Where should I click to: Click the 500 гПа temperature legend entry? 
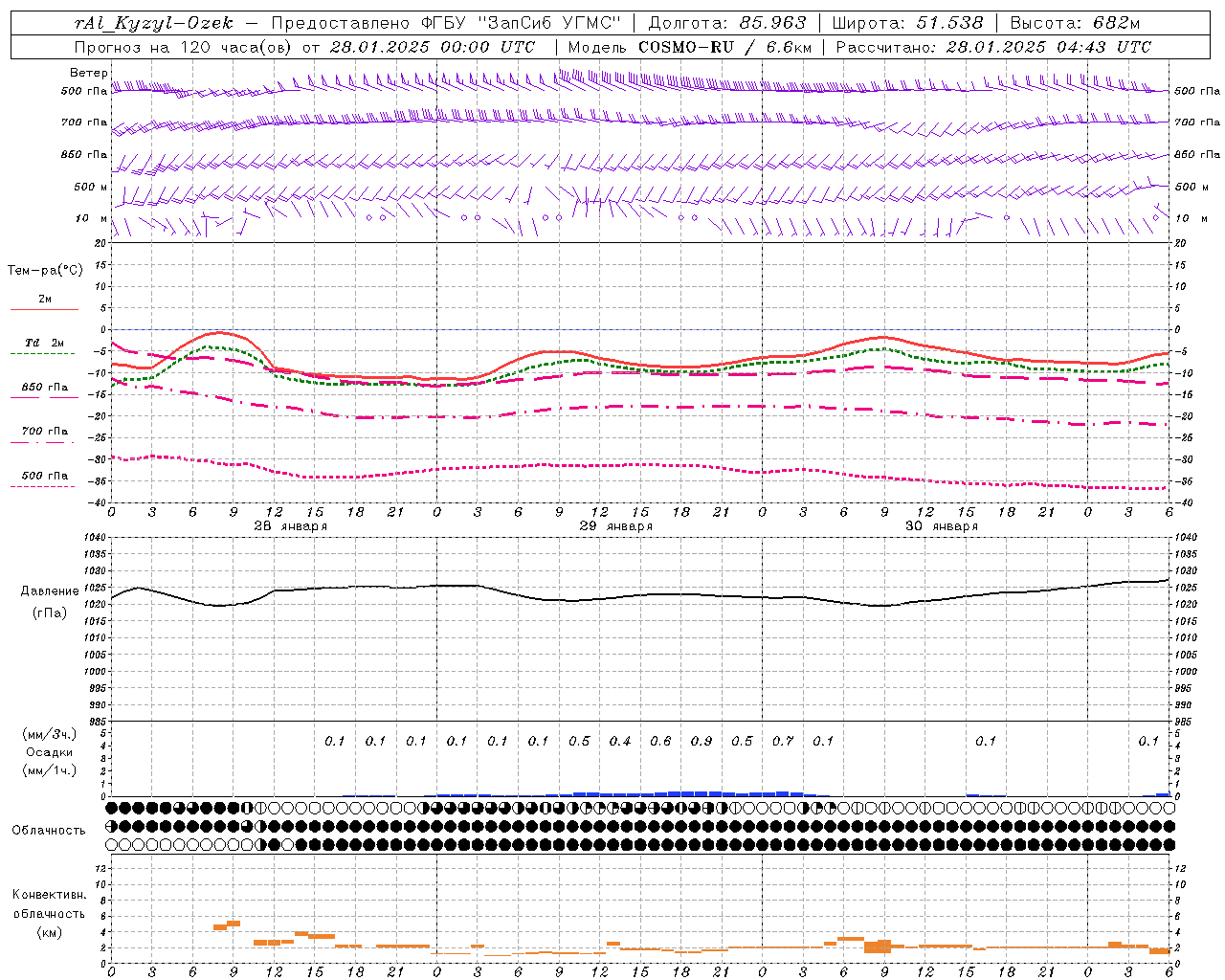45,476
